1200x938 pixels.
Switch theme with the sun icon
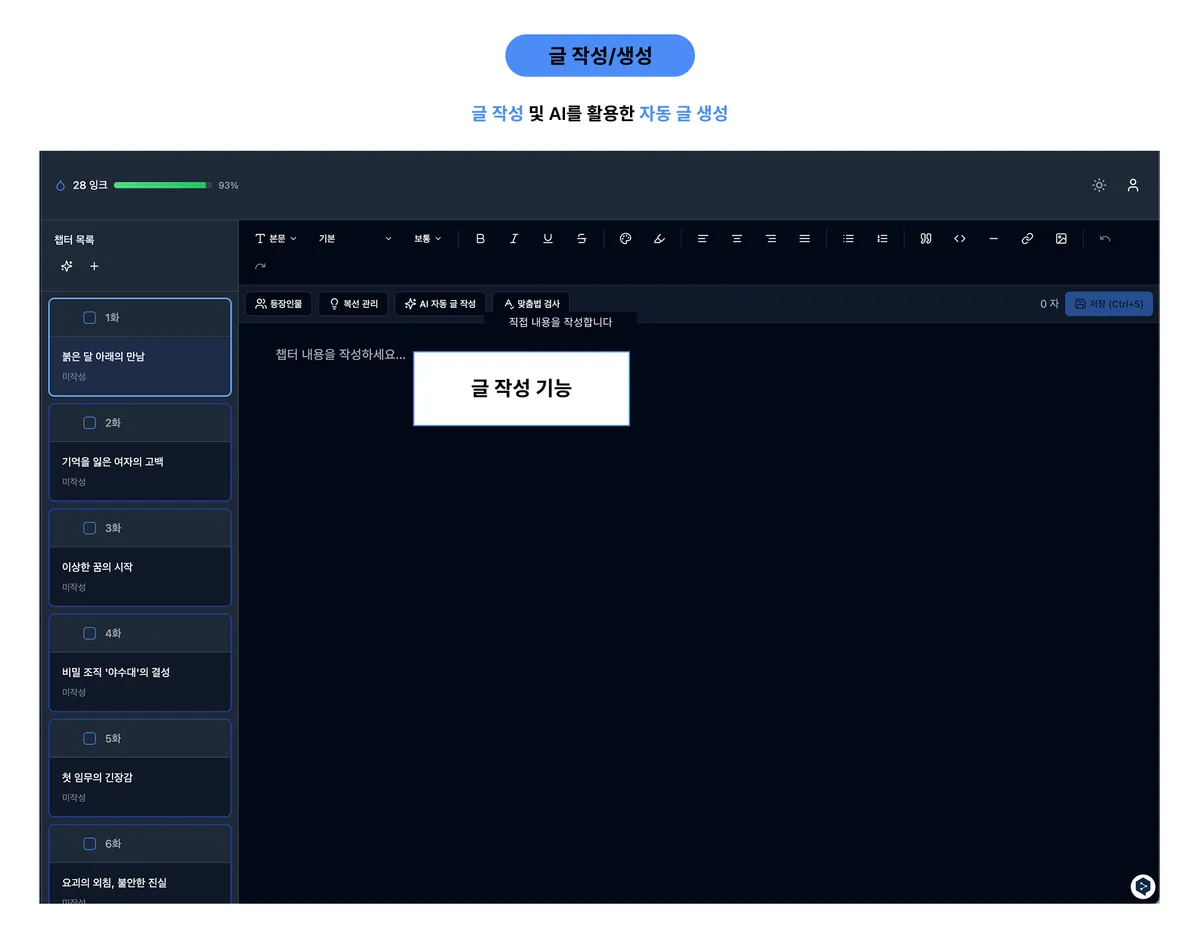tap(1099, 185)
